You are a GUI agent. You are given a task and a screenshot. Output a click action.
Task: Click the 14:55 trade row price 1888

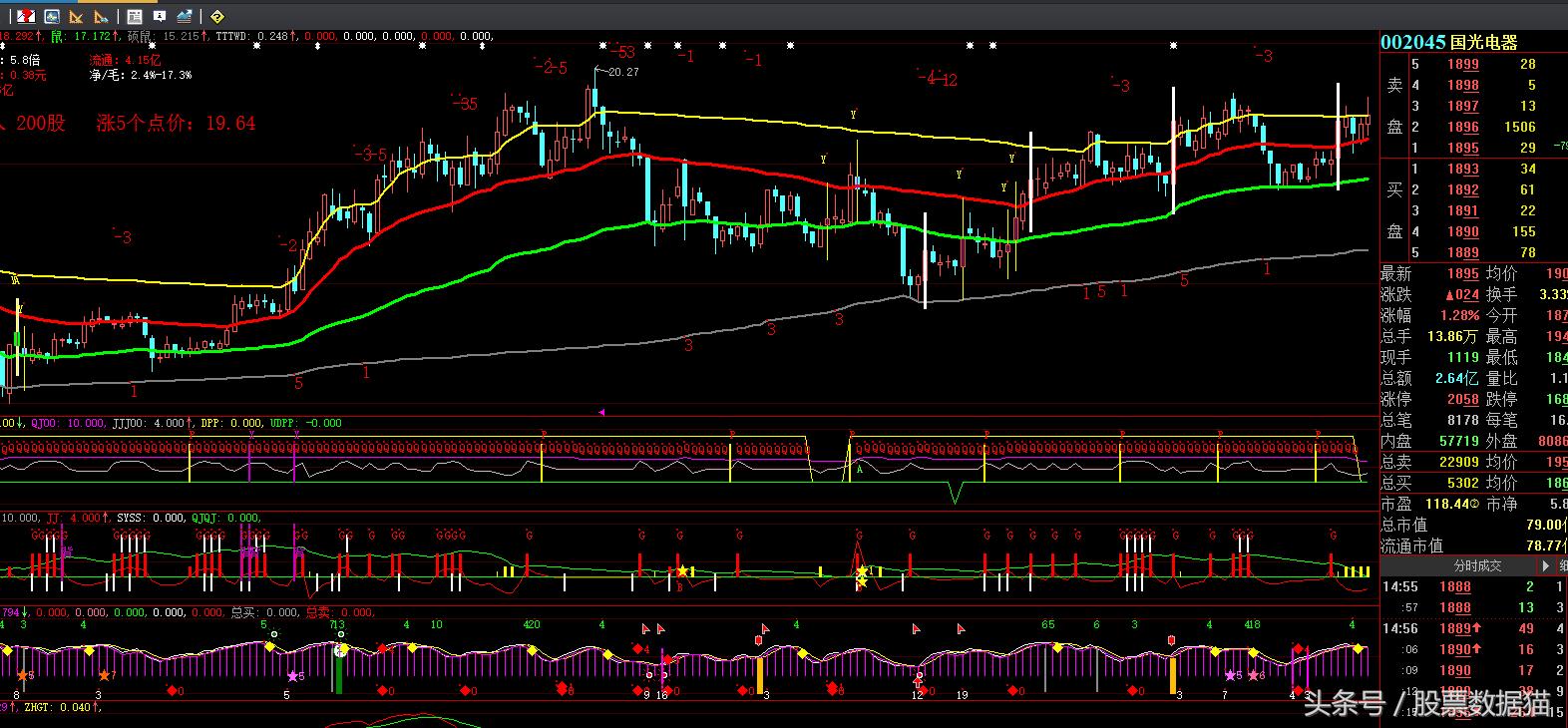1455,586
